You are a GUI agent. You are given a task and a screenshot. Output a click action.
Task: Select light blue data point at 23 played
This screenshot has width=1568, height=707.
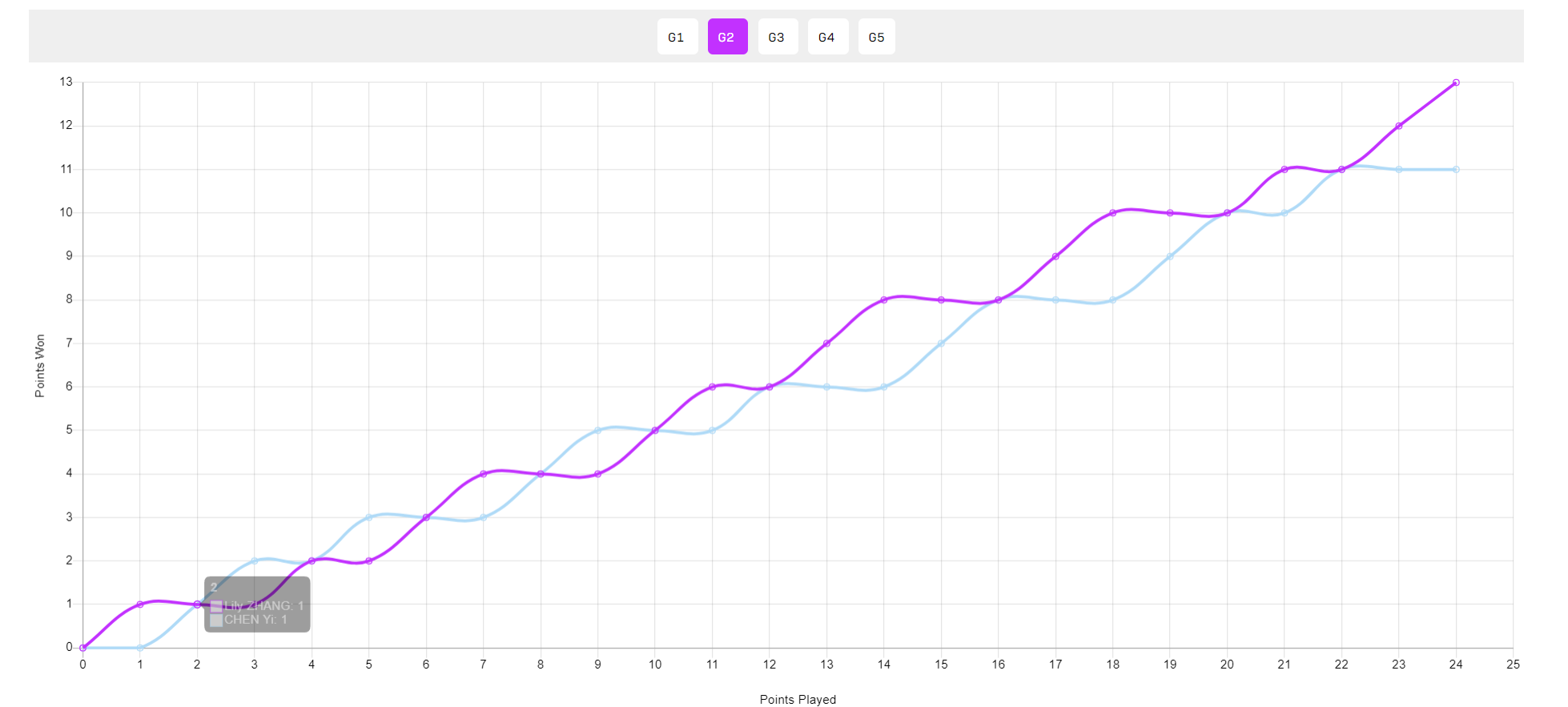point(1399,170)
